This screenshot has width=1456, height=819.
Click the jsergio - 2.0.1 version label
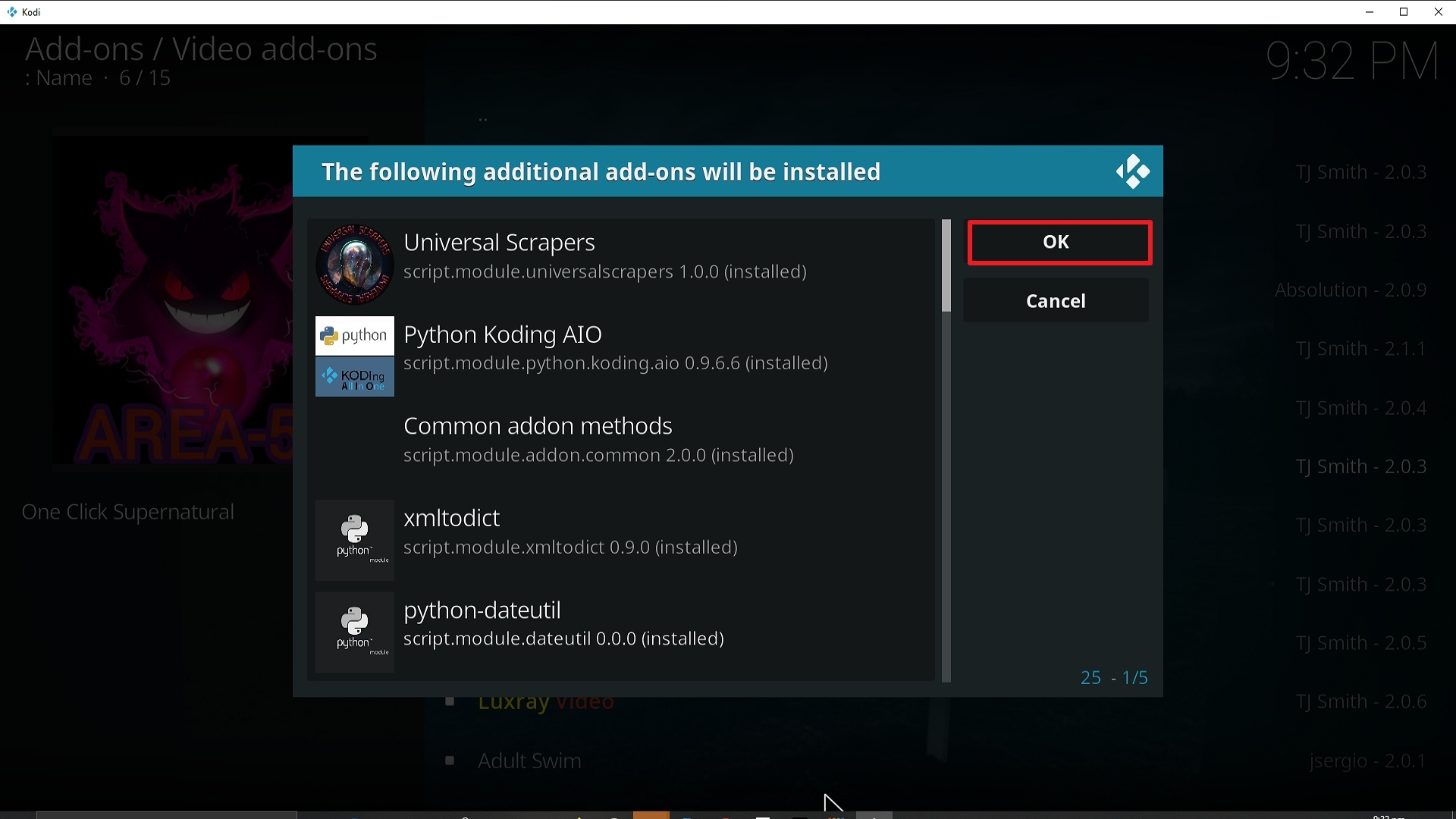click(x=1368, y=761)
